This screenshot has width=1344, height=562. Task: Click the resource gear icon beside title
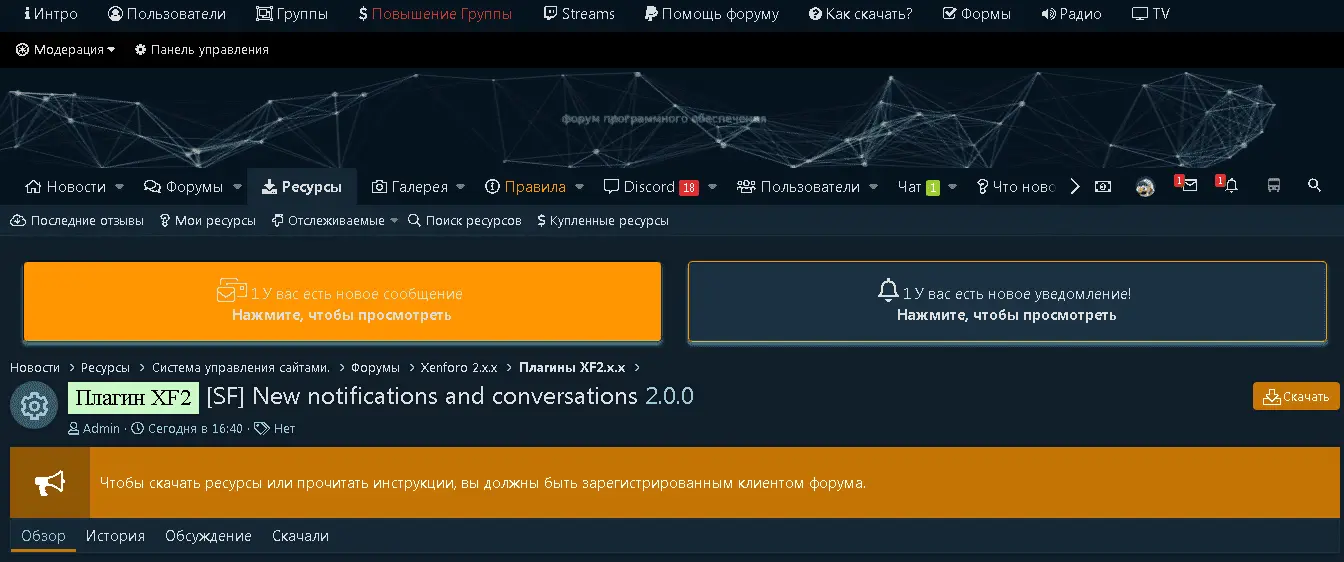pos(34,405)
